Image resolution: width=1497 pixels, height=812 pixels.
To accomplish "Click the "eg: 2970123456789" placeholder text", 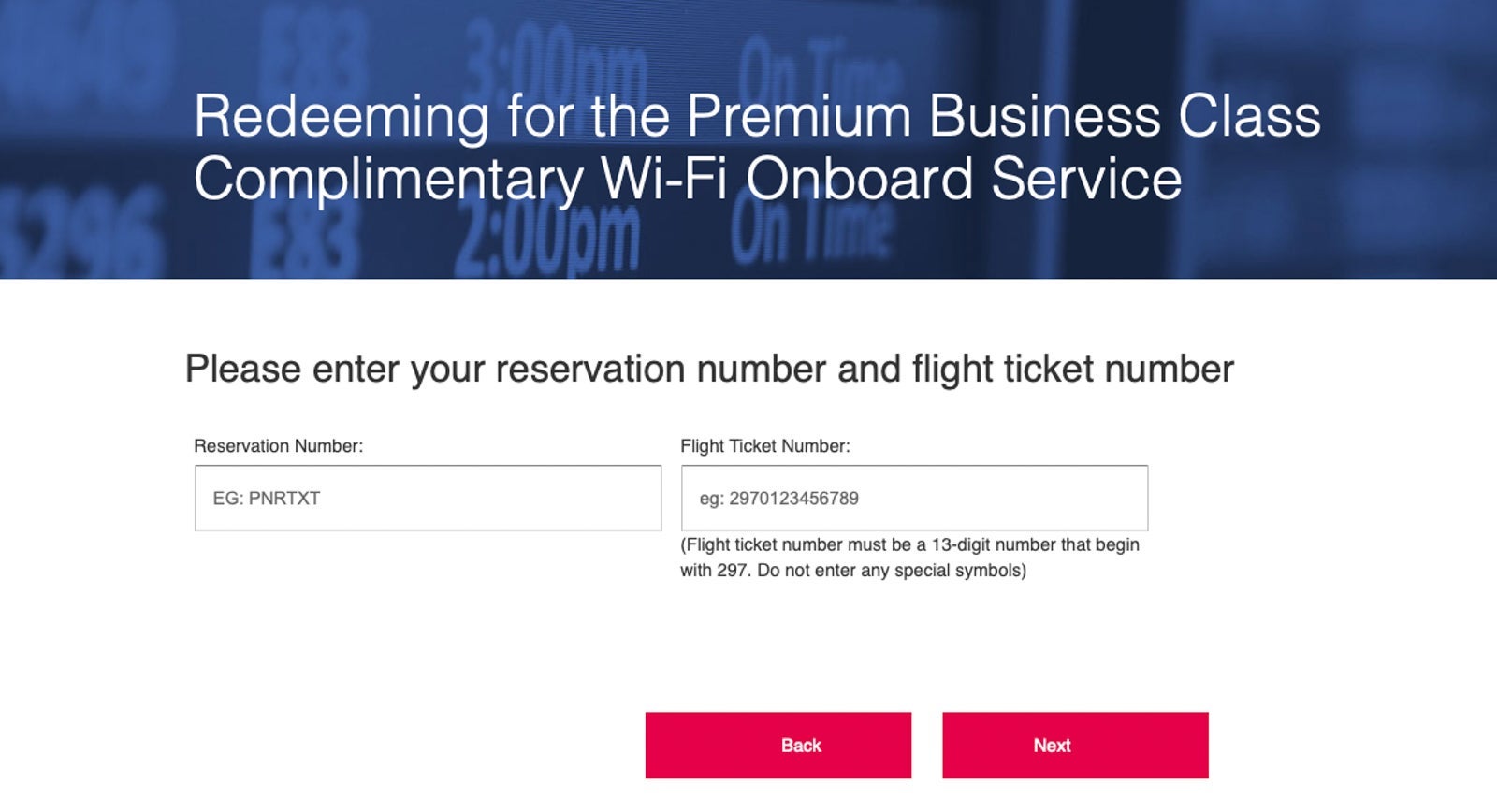I will click(779, 499).
